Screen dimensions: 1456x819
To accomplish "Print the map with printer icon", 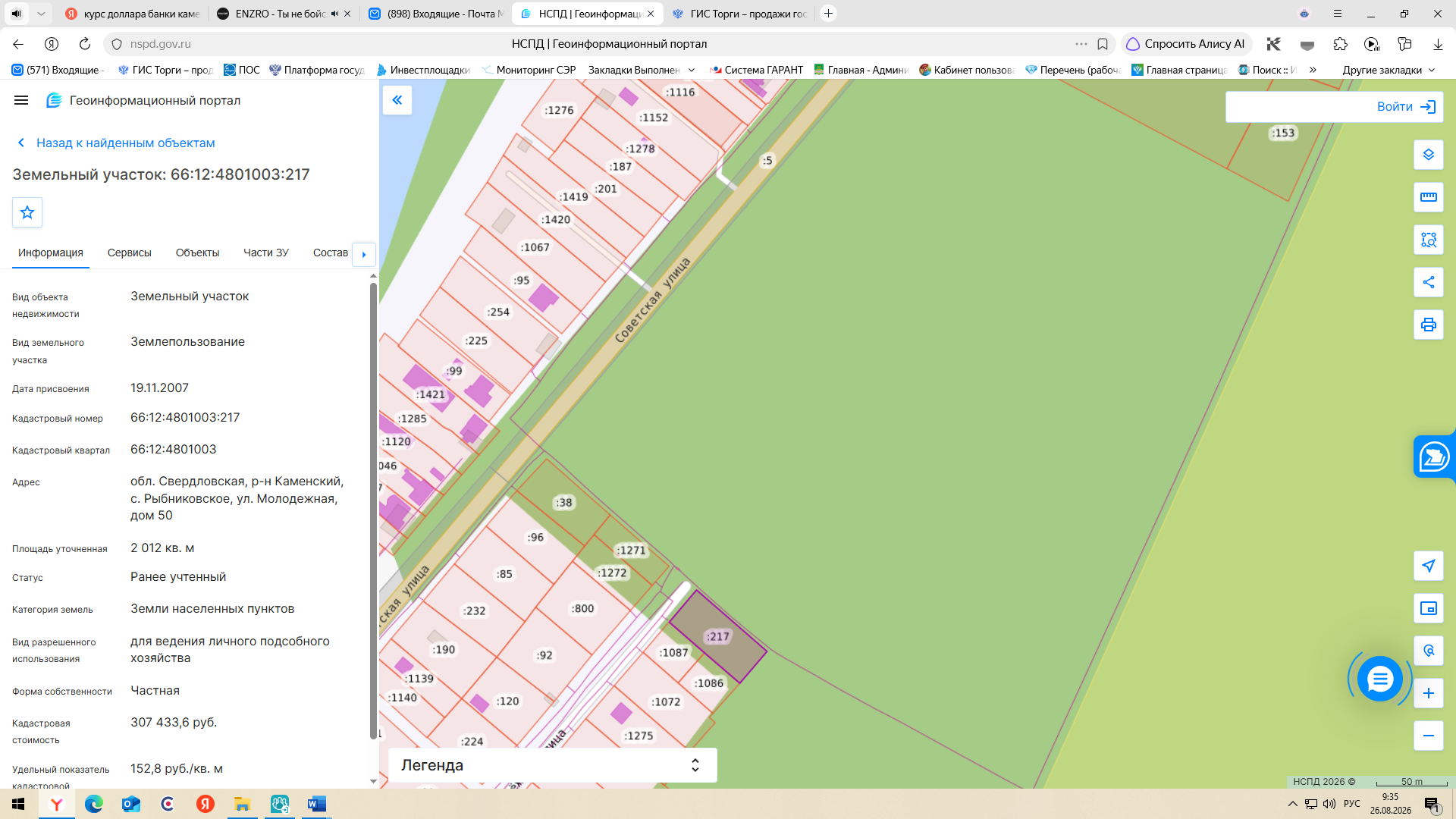I will coord(1429,325).
